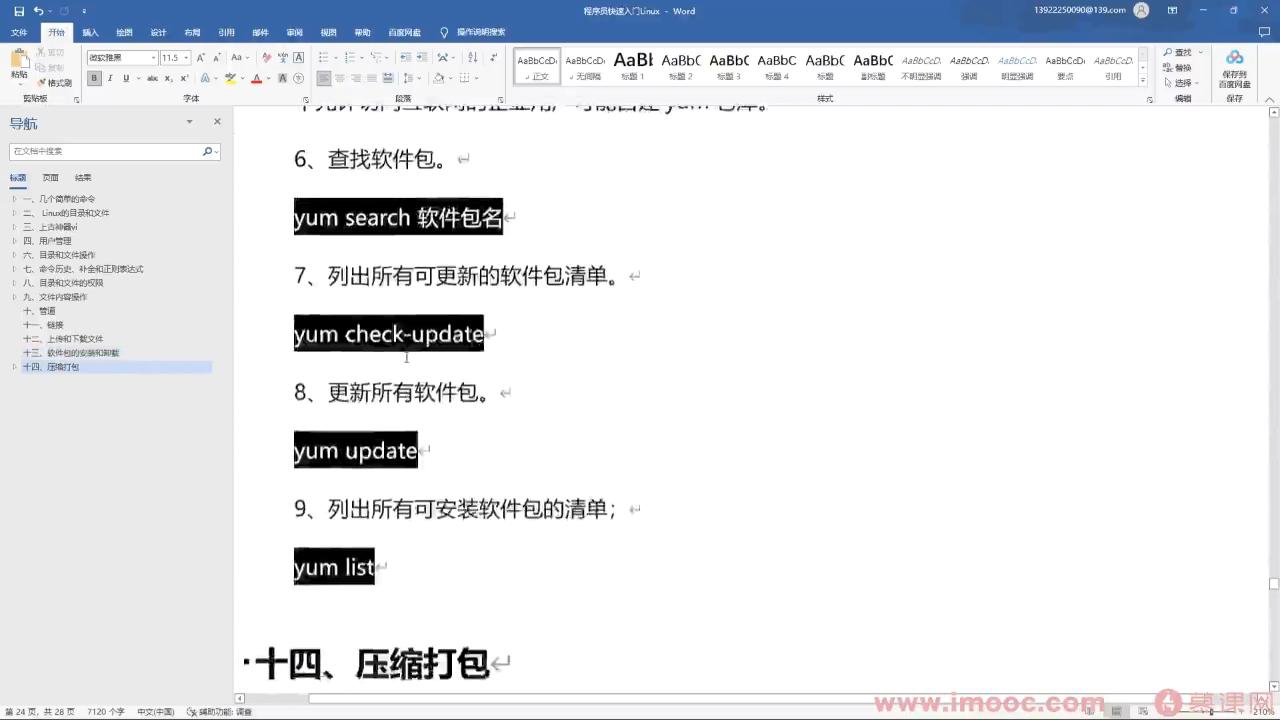The width and height of the screenshot is (1280, 720).
Task: Center the text
Action: click(340, 78)
